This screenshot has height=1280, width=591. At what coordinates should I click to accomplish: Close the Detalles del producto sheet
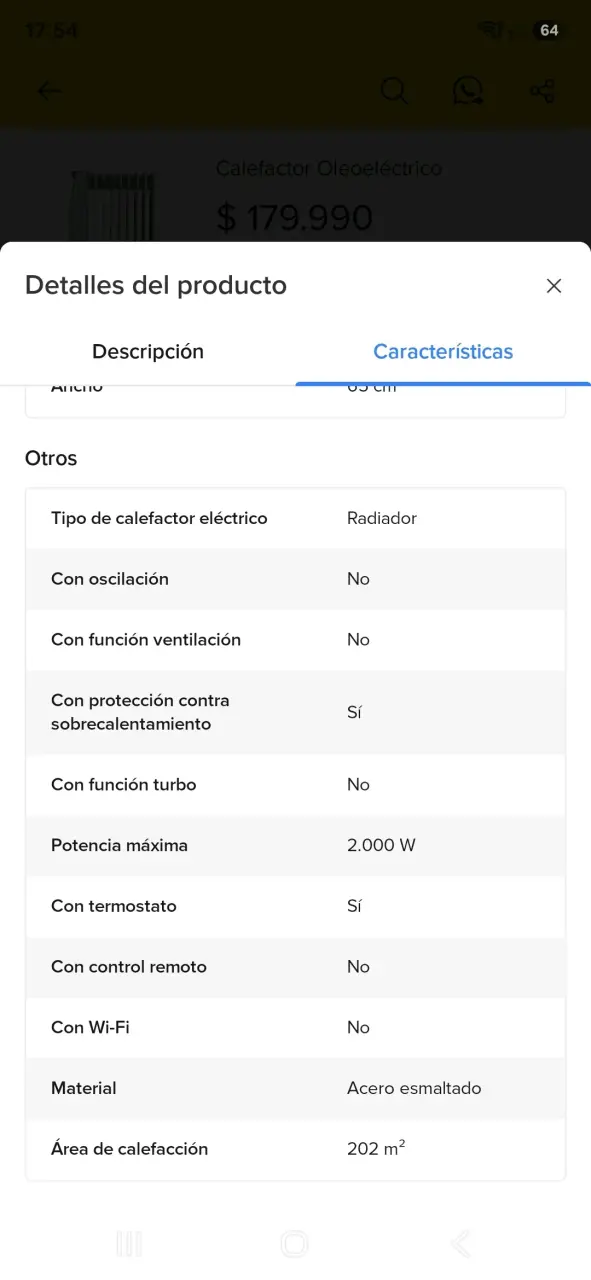pyautogui.click(x=554, y=286)
